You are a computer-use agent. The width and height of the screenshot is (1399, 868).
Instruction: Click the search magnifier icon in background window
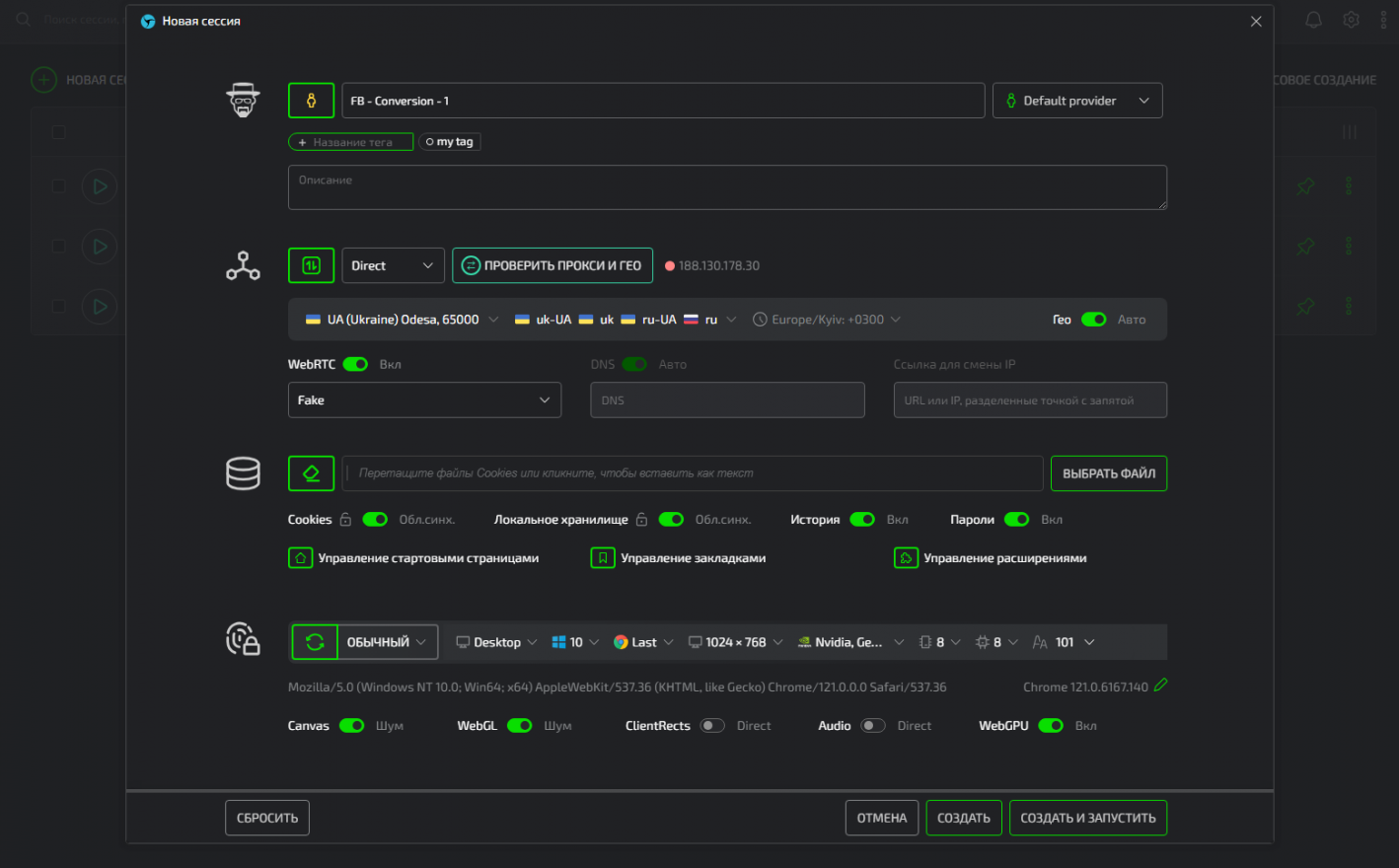(x=24, y=20)
